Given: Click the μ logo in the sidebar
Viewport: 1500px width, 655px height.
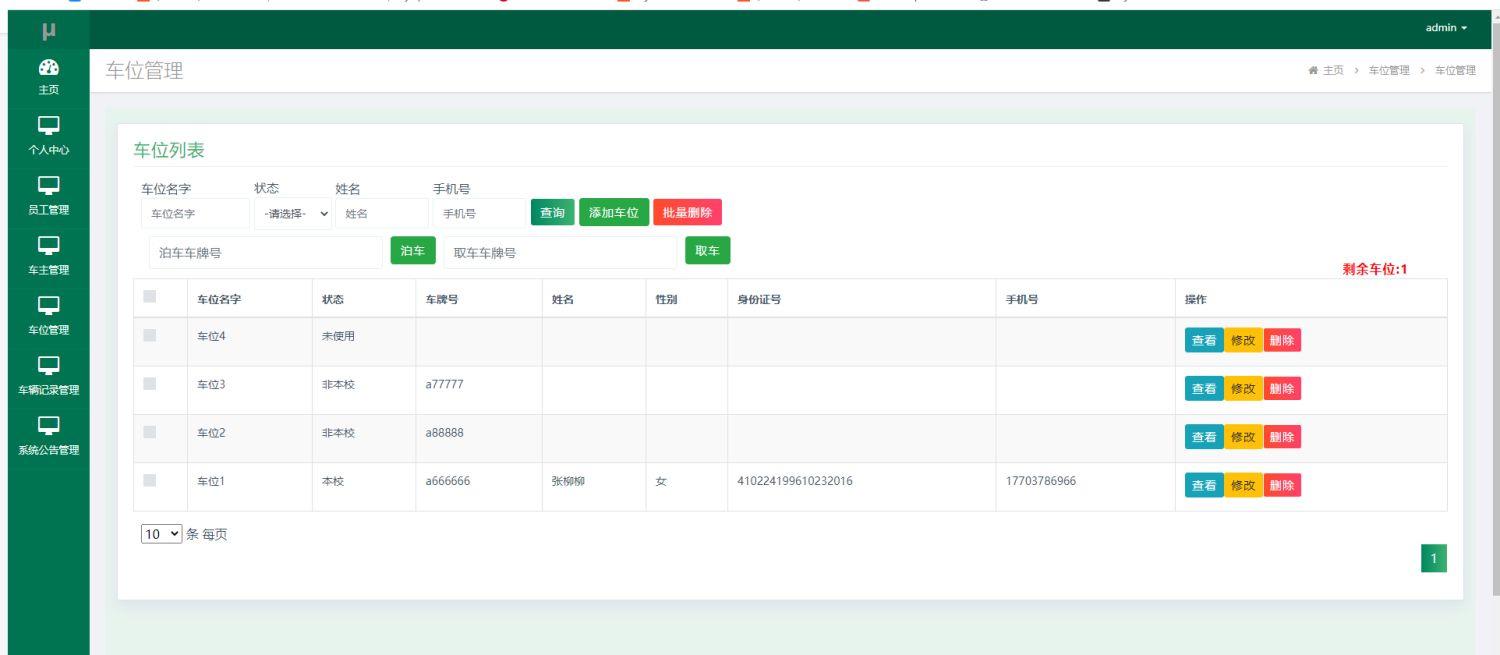Looking at the screenshot, I should click(48, 31).
